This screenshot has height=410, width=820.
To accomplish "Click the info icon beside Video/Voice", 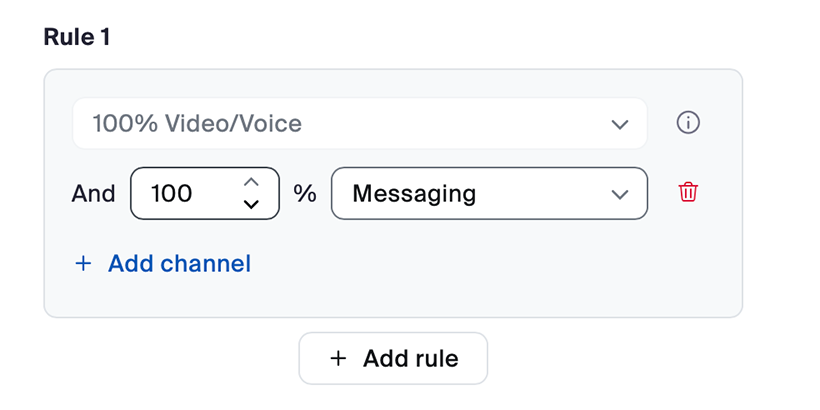I will tap(688, 123).
